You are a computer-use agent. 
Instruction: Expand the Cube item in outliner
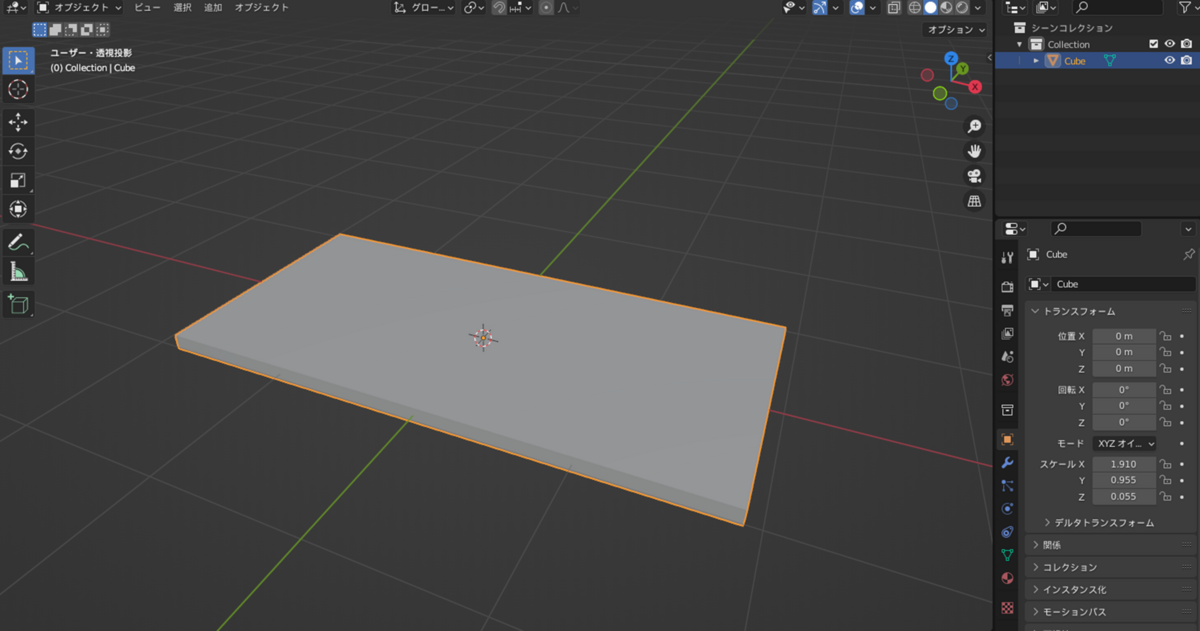(x=1036, y=60)
